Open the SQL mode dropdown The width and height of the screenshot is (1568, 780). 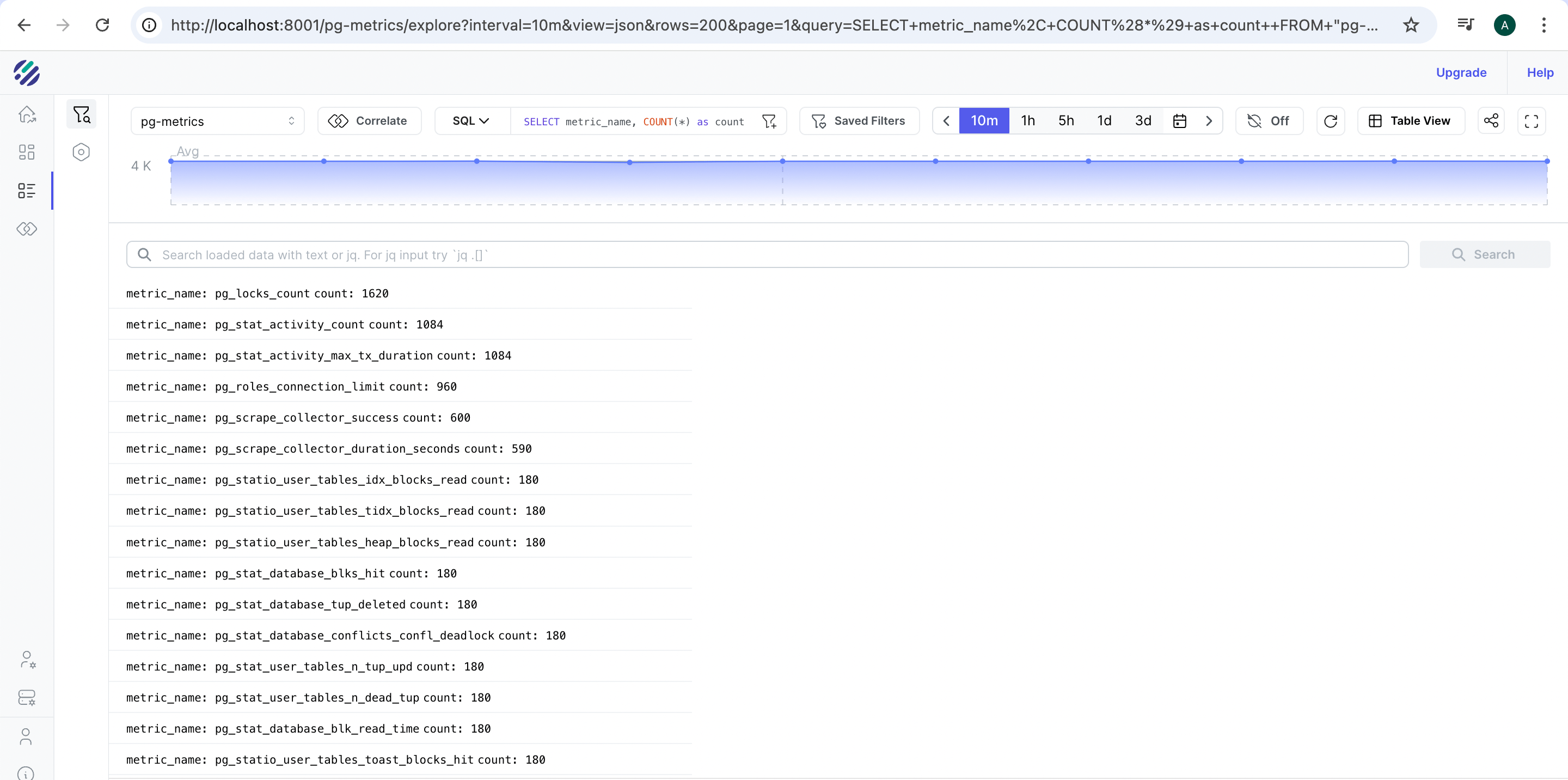[x=471, y=120]
